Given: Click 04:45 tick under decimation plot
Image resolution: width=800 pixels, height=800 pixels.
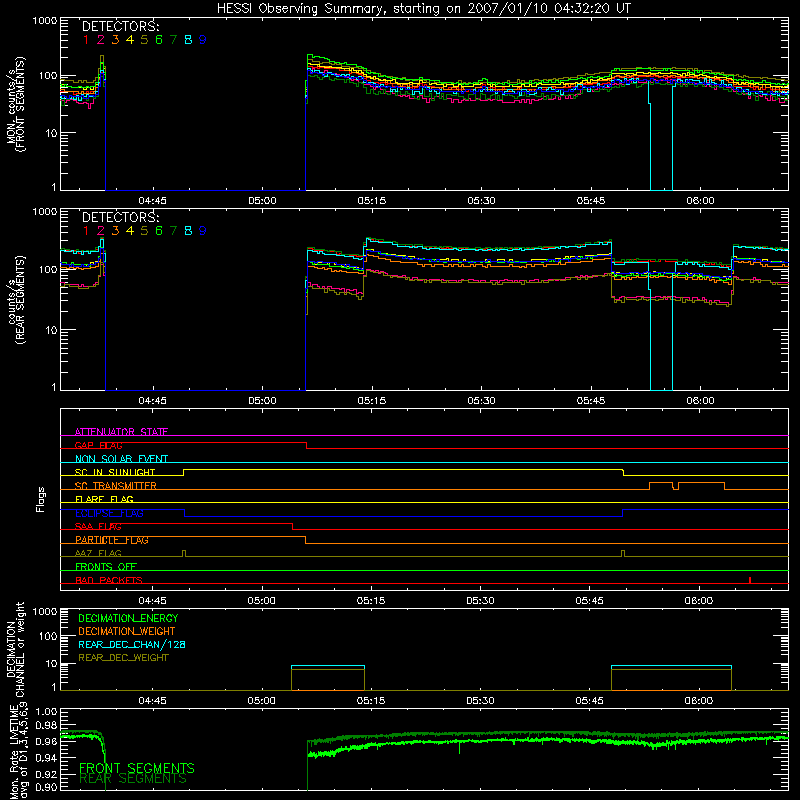Looking at the screenshot, I should pos(152,701).
